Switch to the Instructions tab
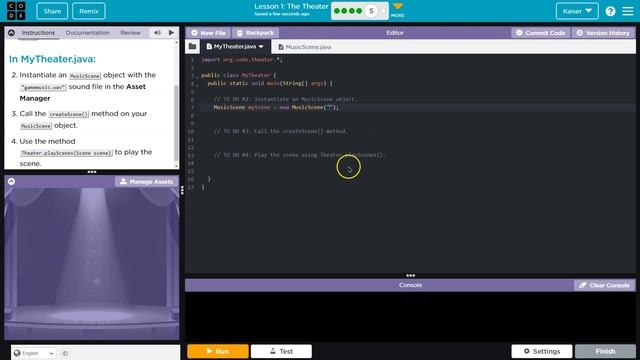This screenshot has width=640, height=360. [38, 33]
